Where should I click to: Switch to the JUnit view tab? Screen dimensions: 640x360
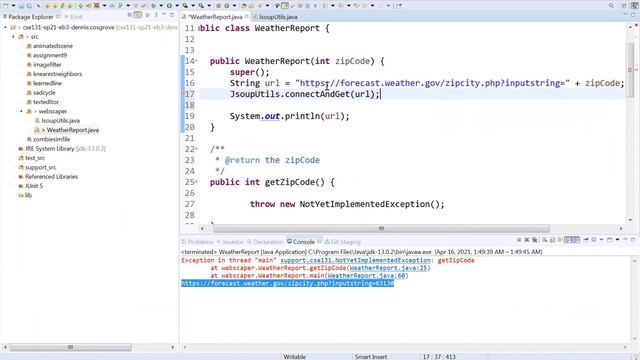point(73,17)
